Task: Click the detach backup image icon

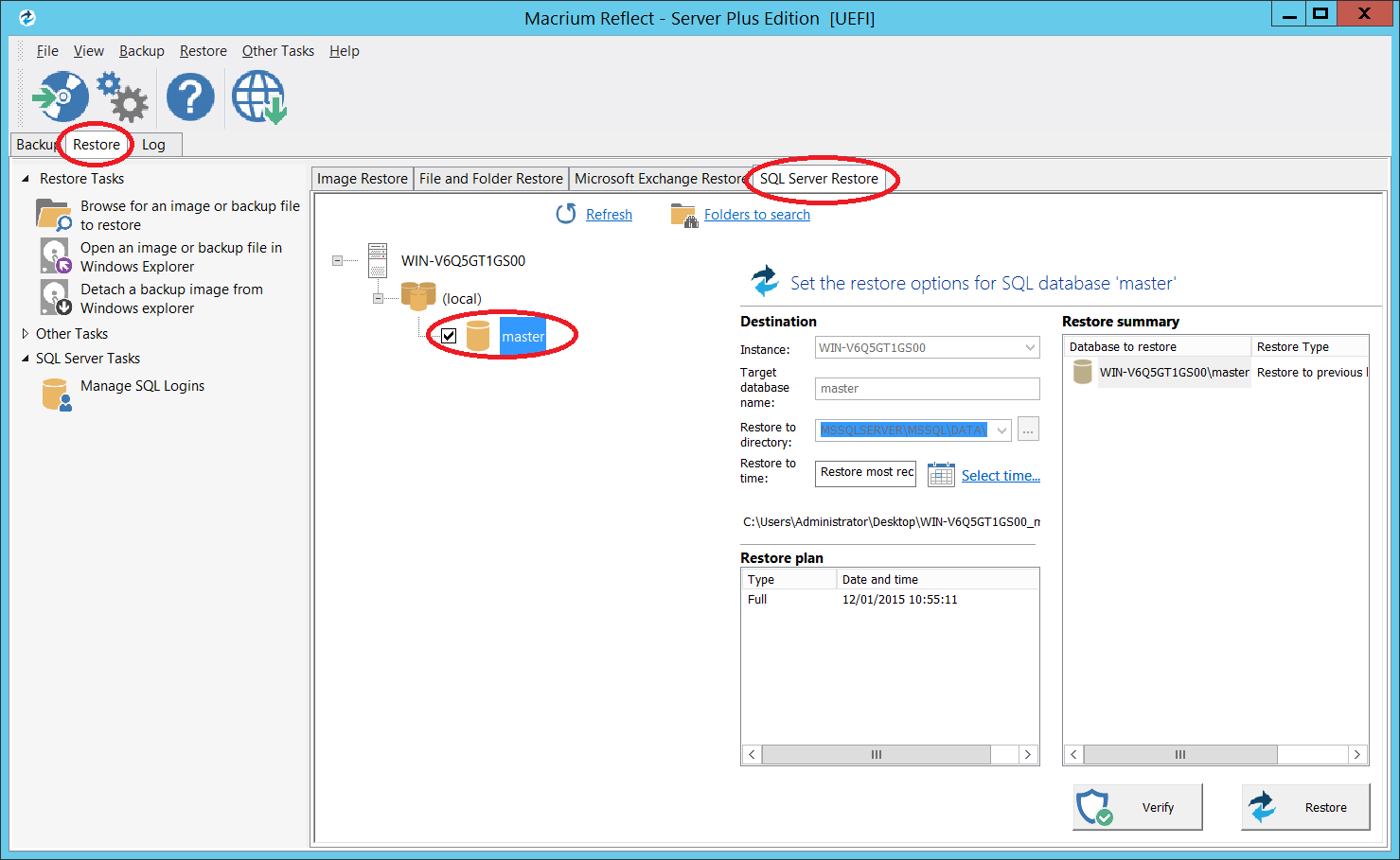Action: (x=56, y=297)
